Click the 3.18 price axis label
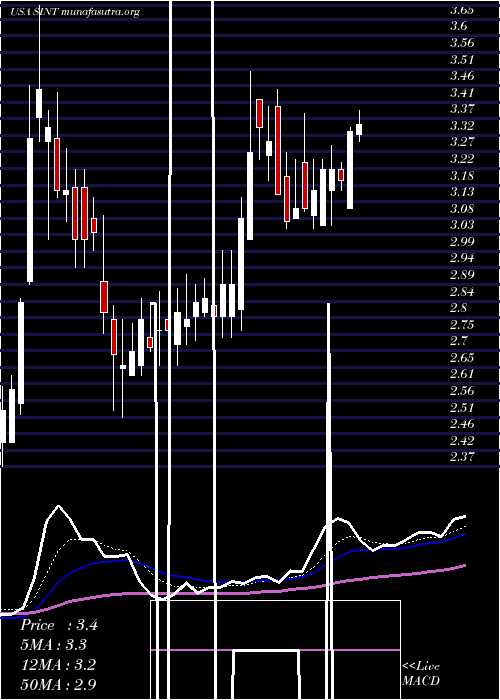 click(x=462, y=175)
